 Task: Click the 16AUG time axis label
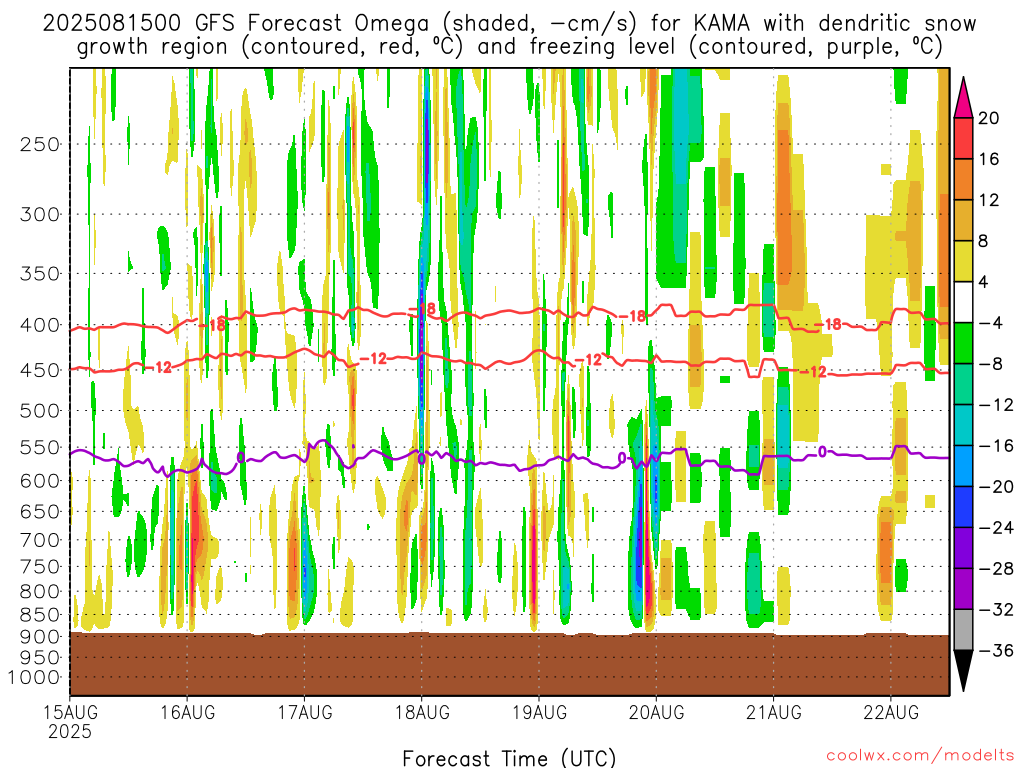coord(187,712)
